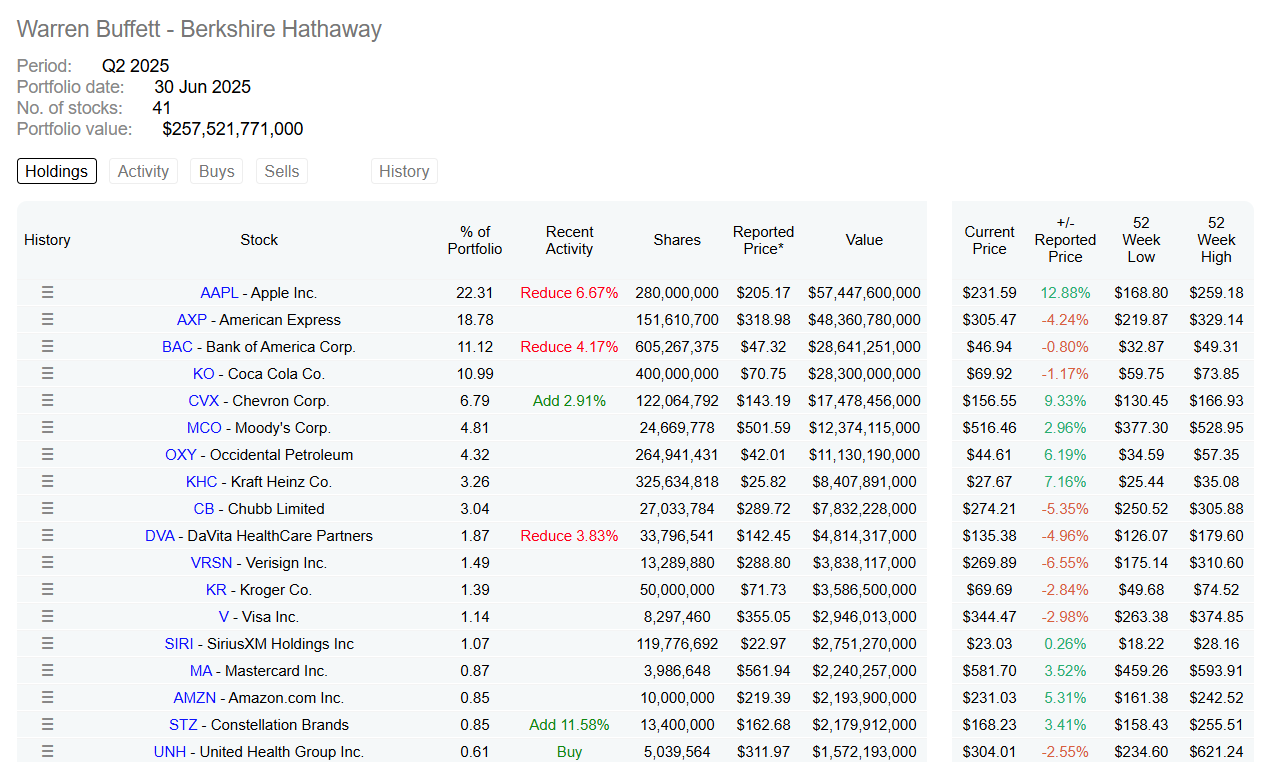The width and height of the screenshot is (1282, 762).
Task: Open history icon for Constellation Brands row
Action: coord(47,725)
